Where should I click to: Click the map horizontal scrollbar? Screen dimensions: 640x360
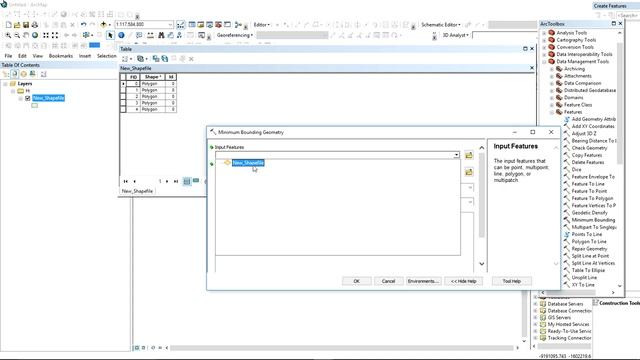(342, 348)
